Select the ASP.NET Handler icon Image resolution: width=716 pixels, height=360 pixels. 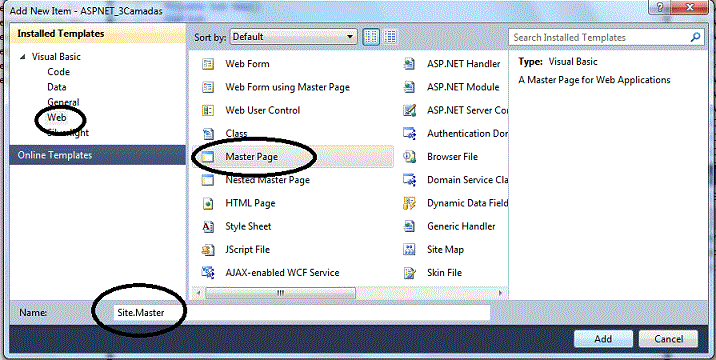click(x=410, y=64)
